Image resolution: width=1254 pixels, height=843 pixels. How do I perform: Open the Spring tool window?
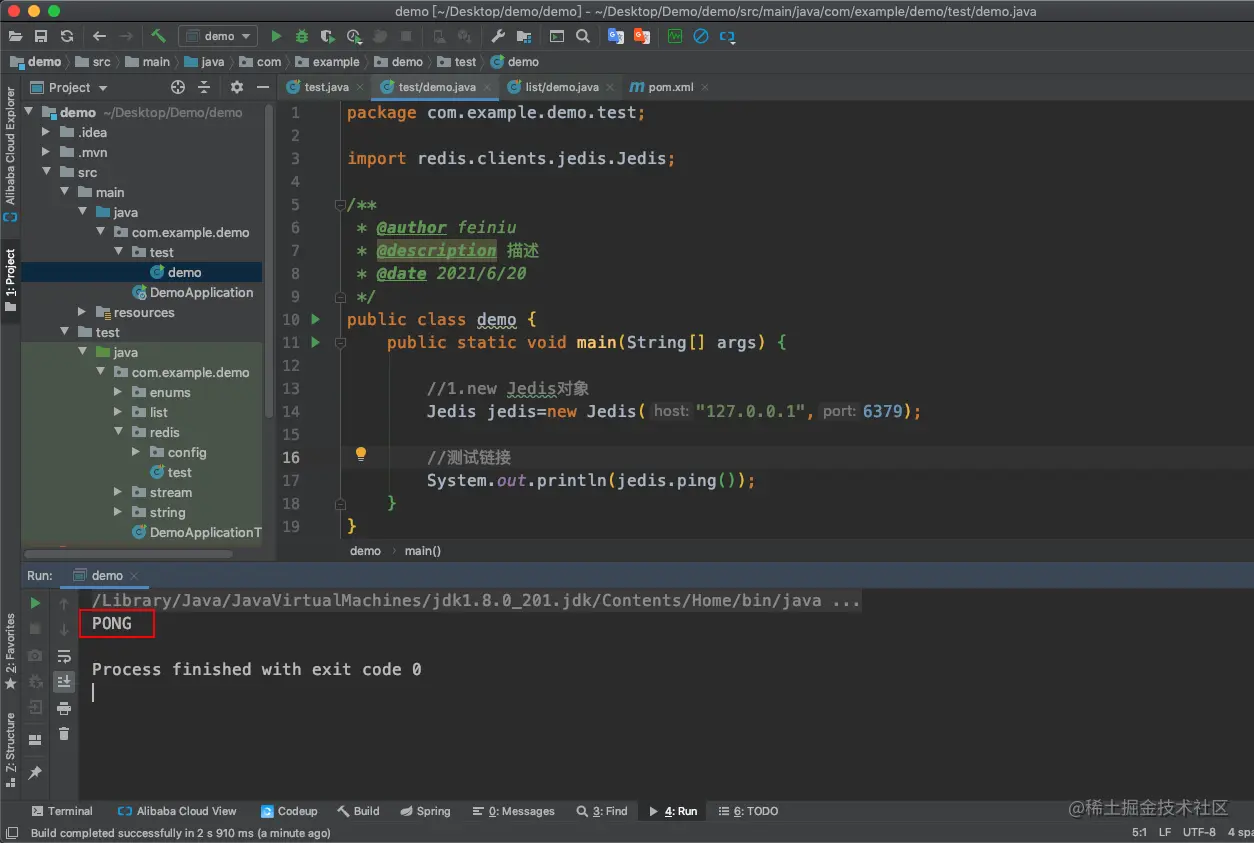425,811
